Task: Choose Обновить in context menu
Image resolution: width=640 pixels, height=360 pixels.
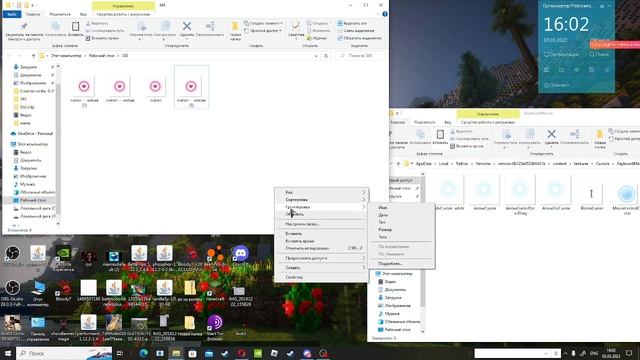Action: coord(321,214)
